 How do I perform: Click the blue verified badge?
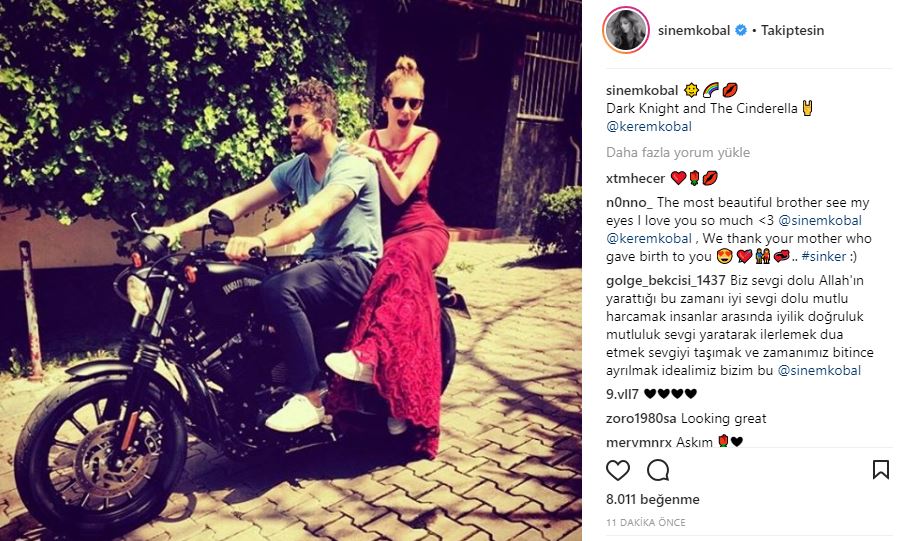741,30
